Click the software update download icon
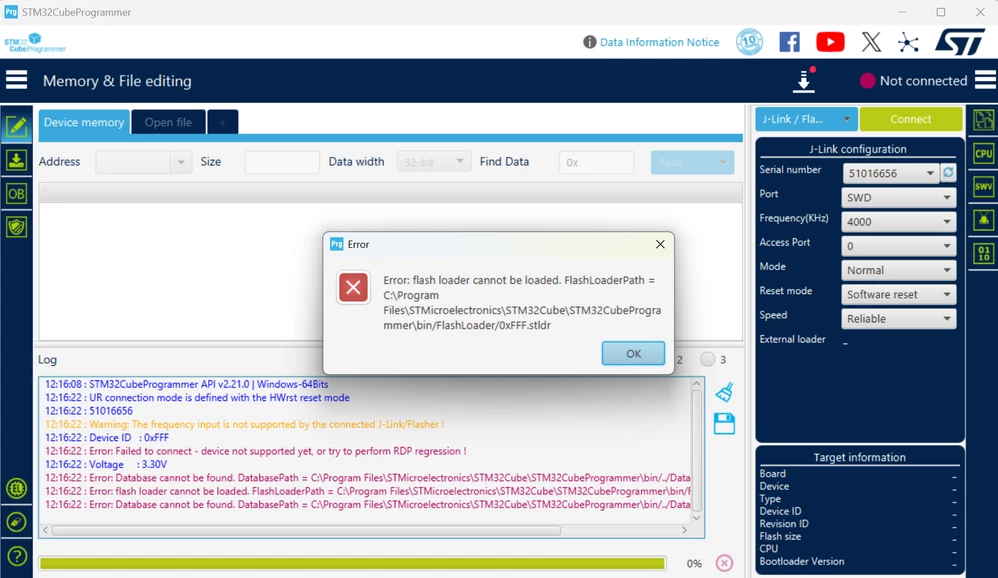The image size is (998, 578). tap(804, 80)
